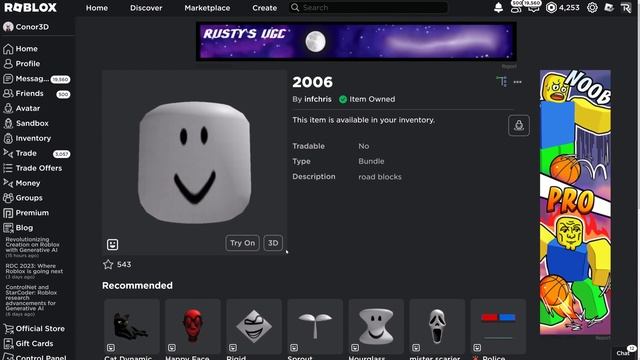The width and height of the screenshot is (640, 360).
Task: Open the friends icon in top bar
Action: (516, 8)
